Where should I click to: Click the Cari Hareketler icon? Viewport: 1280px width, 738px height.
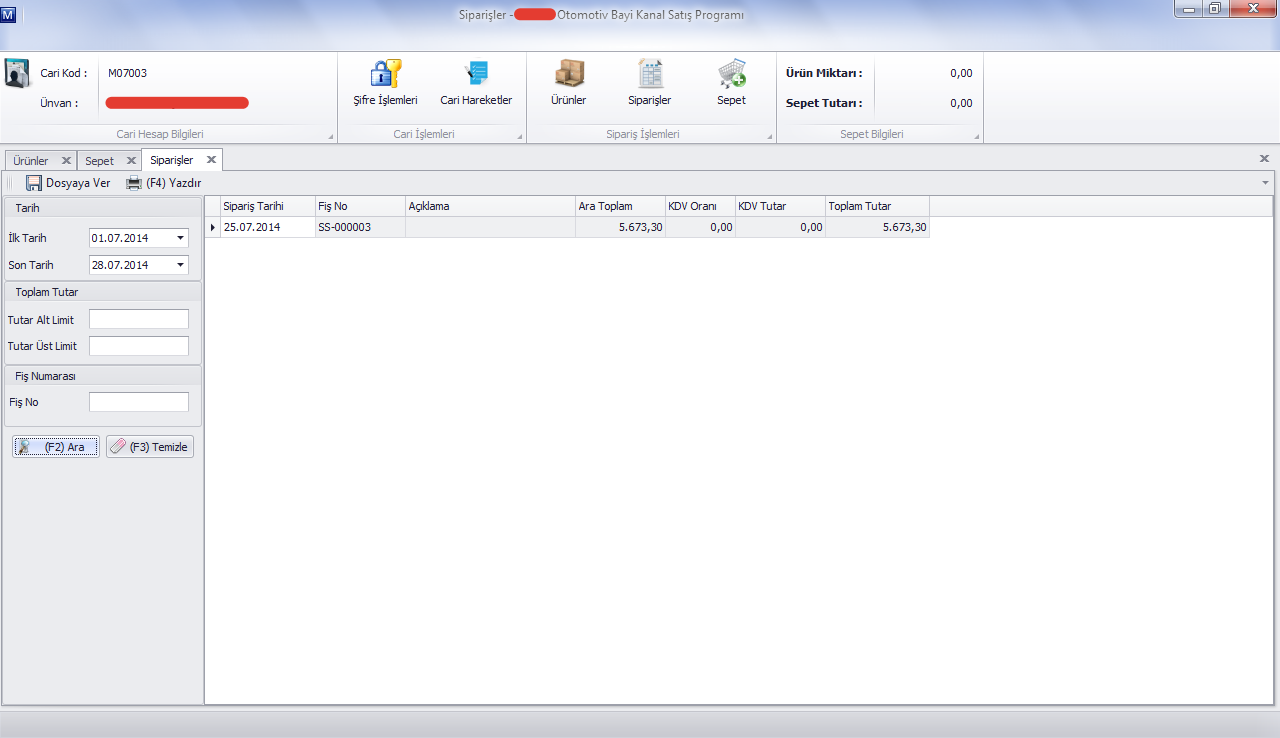pos(476,75)
